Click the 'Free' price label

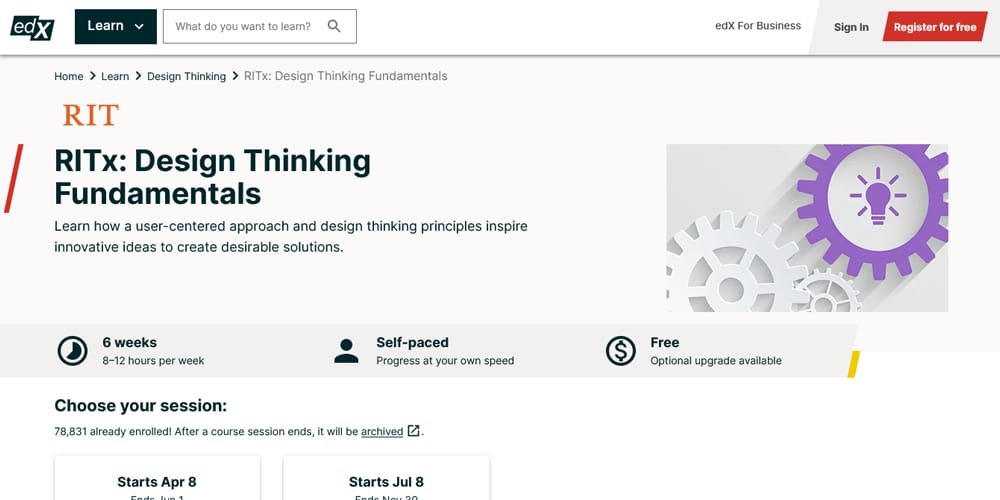coord(665,342)
